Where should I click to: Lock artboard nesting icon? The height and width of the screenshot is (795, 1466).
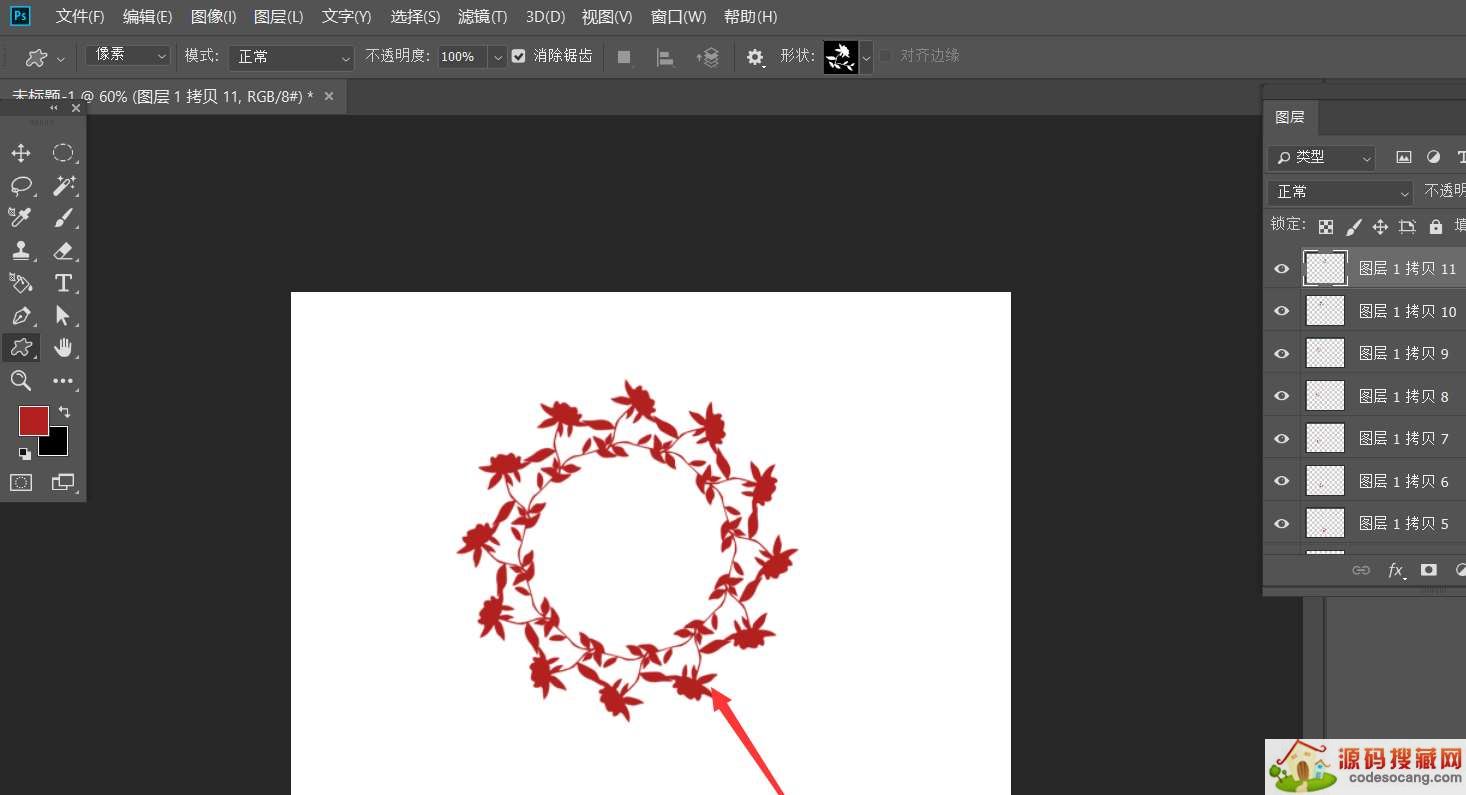coord(1407,227)
